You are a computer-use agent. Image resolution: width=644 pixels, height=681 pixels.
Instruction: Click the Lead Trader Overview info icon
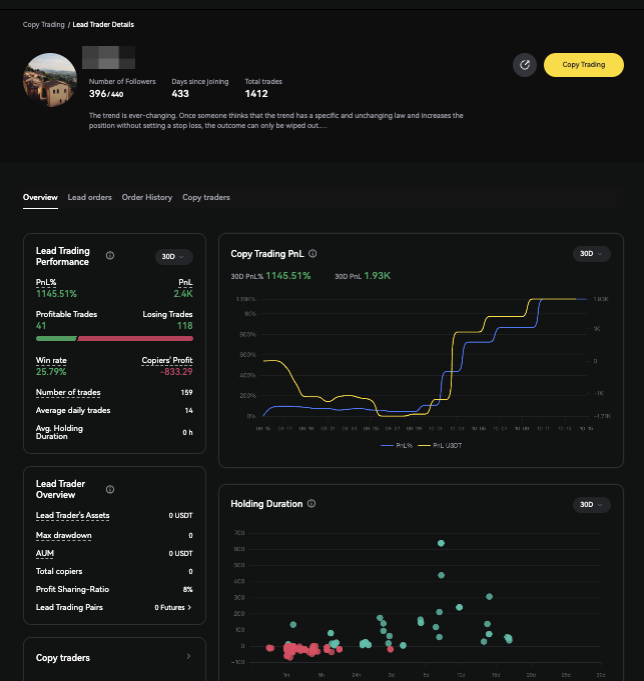pyautogui.click(x=110, y=489)
